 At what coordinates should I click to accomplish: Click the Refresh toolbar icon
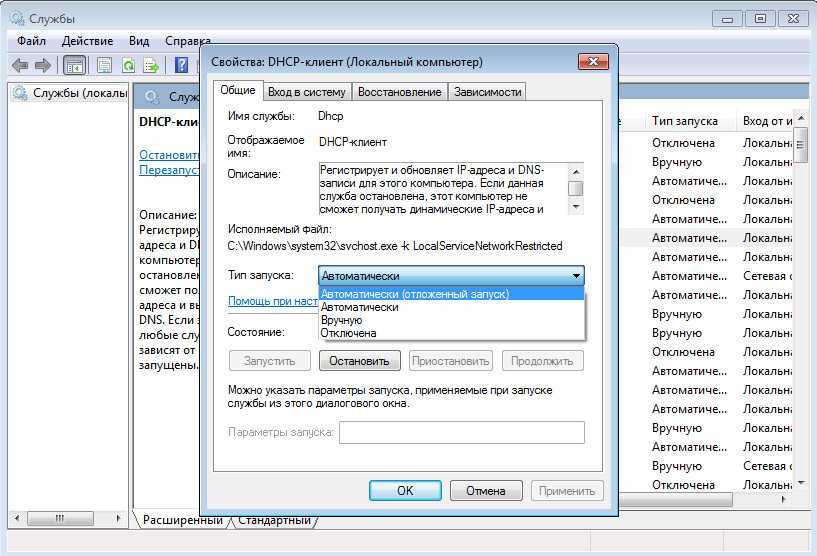128,65
